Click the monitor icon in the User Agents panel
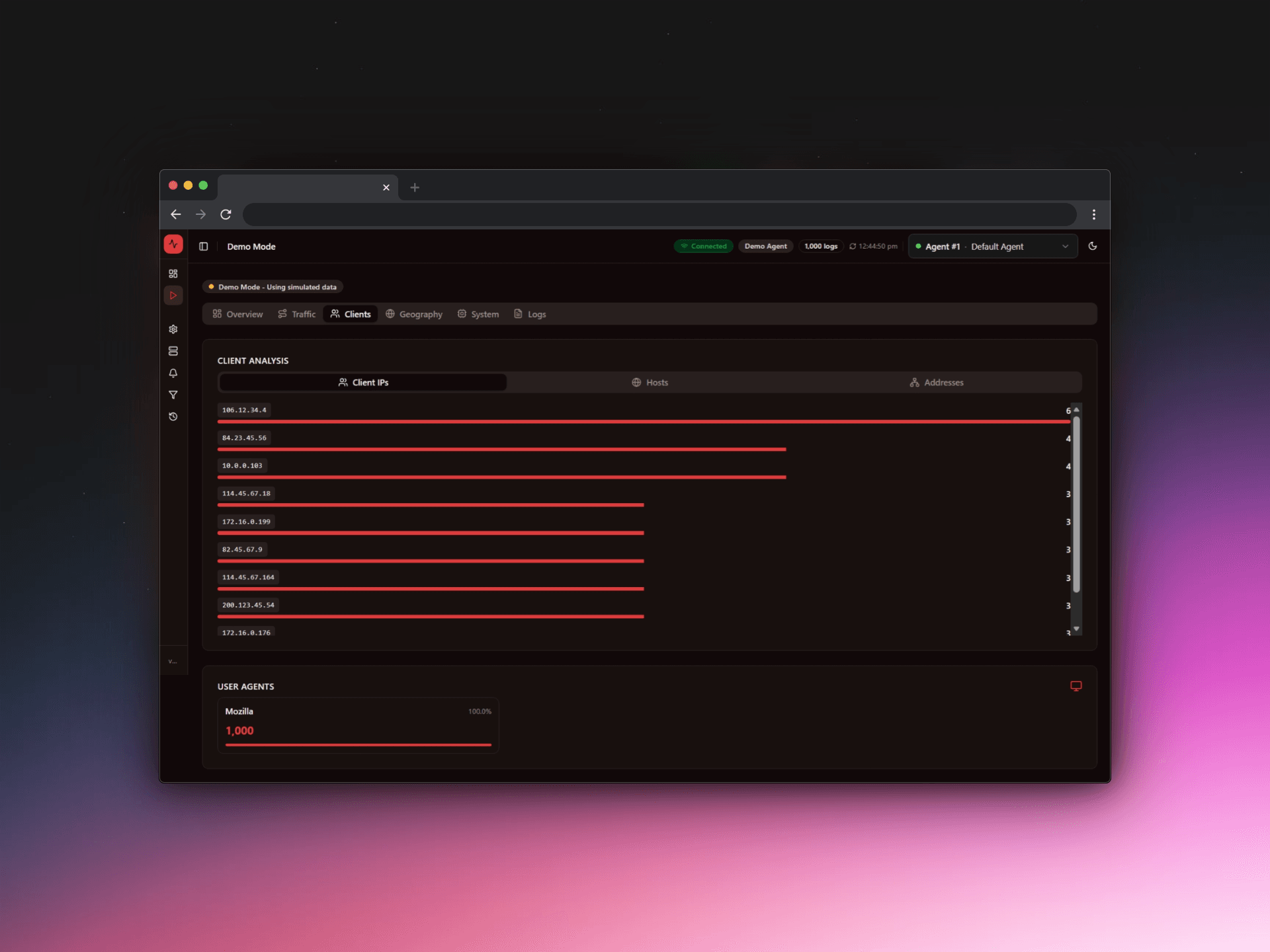Screen dimensions: 1270x952 point(1076,686)
